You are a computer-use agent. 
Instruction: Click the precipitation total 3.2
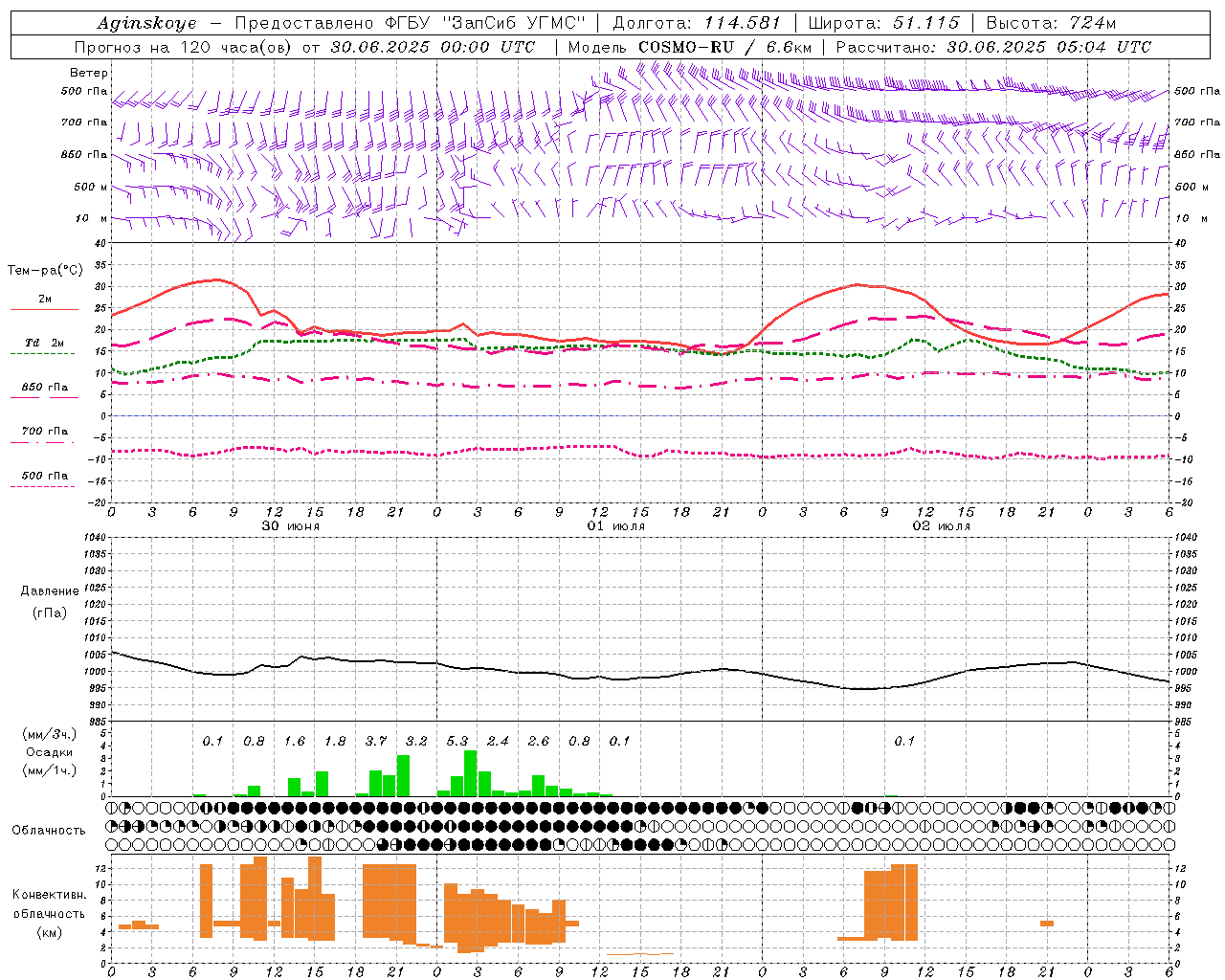pos(416,741)
